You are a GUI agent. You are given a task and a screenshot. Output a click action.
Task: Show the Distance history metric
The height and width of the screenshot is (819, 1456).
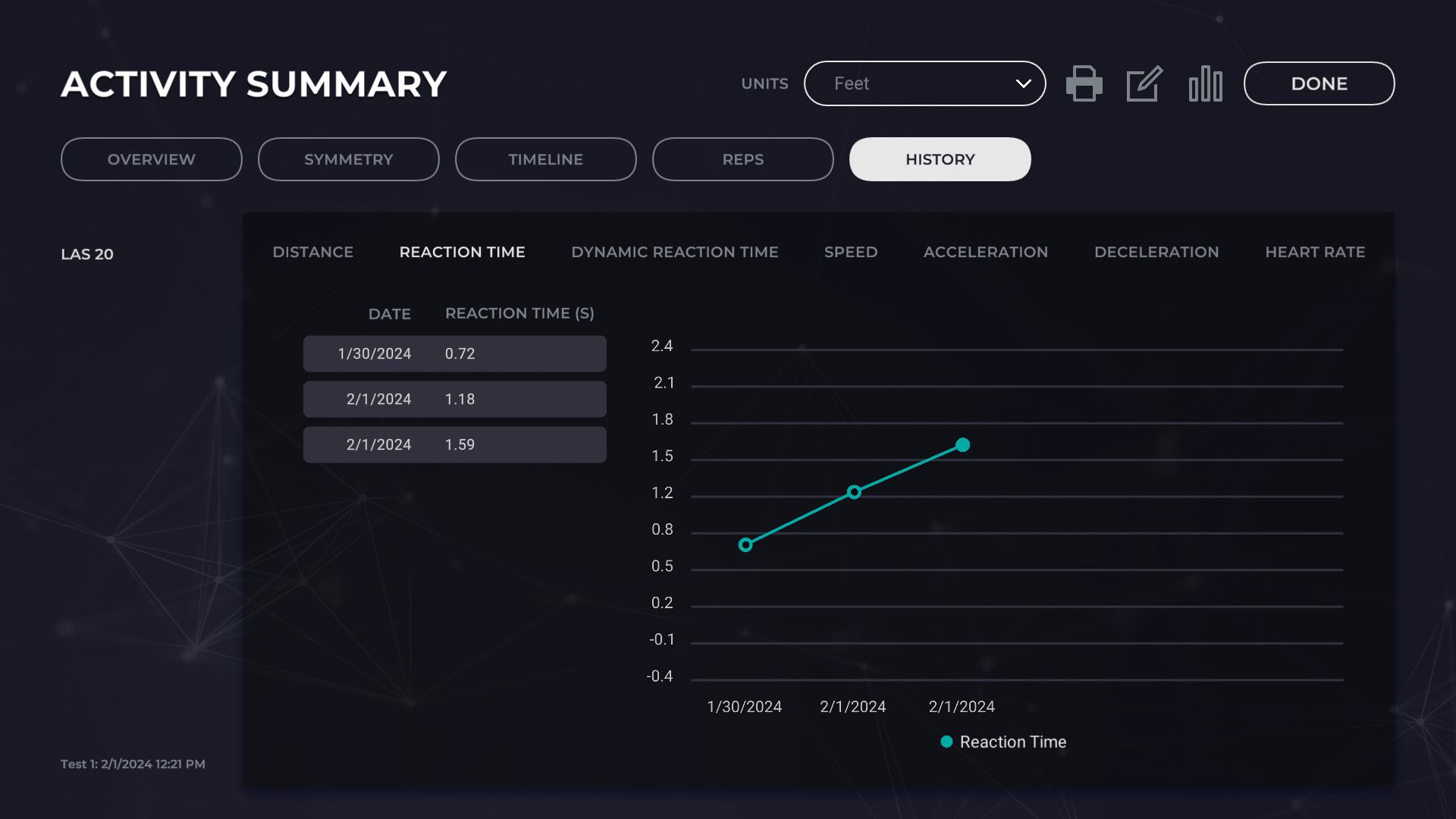point(312,252)
